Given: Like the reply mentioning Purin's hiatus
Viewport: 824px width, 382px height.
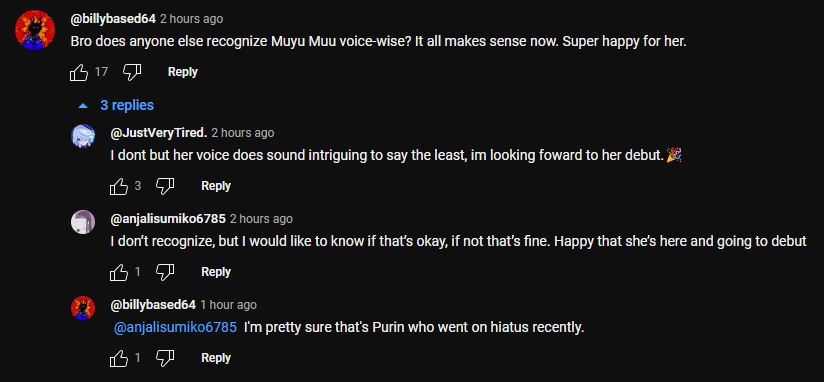Looking at the screenshot, I should (119, 358).
